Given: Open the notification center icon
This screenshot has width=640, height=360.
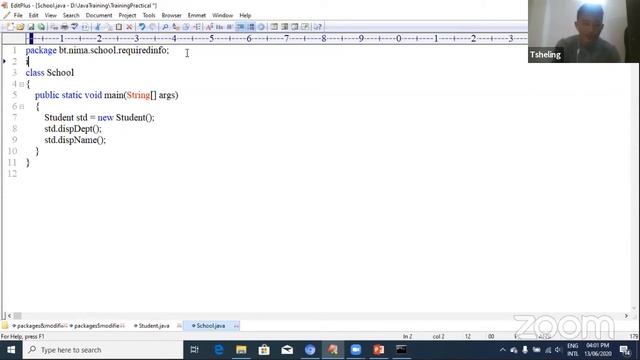Looking at the screenshot, I should [x=624, y=350].
